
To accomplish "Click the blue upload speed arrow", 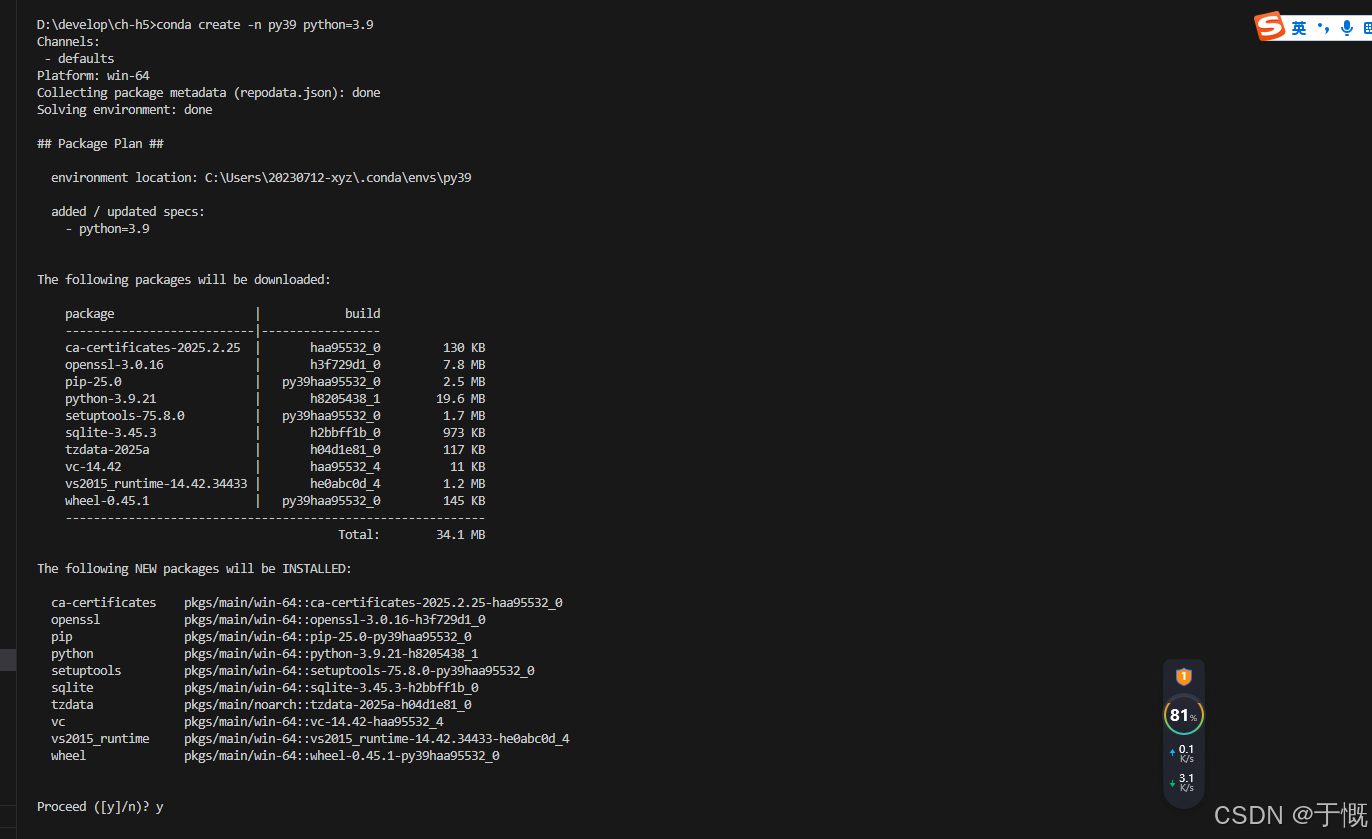I will (1172, 752).
